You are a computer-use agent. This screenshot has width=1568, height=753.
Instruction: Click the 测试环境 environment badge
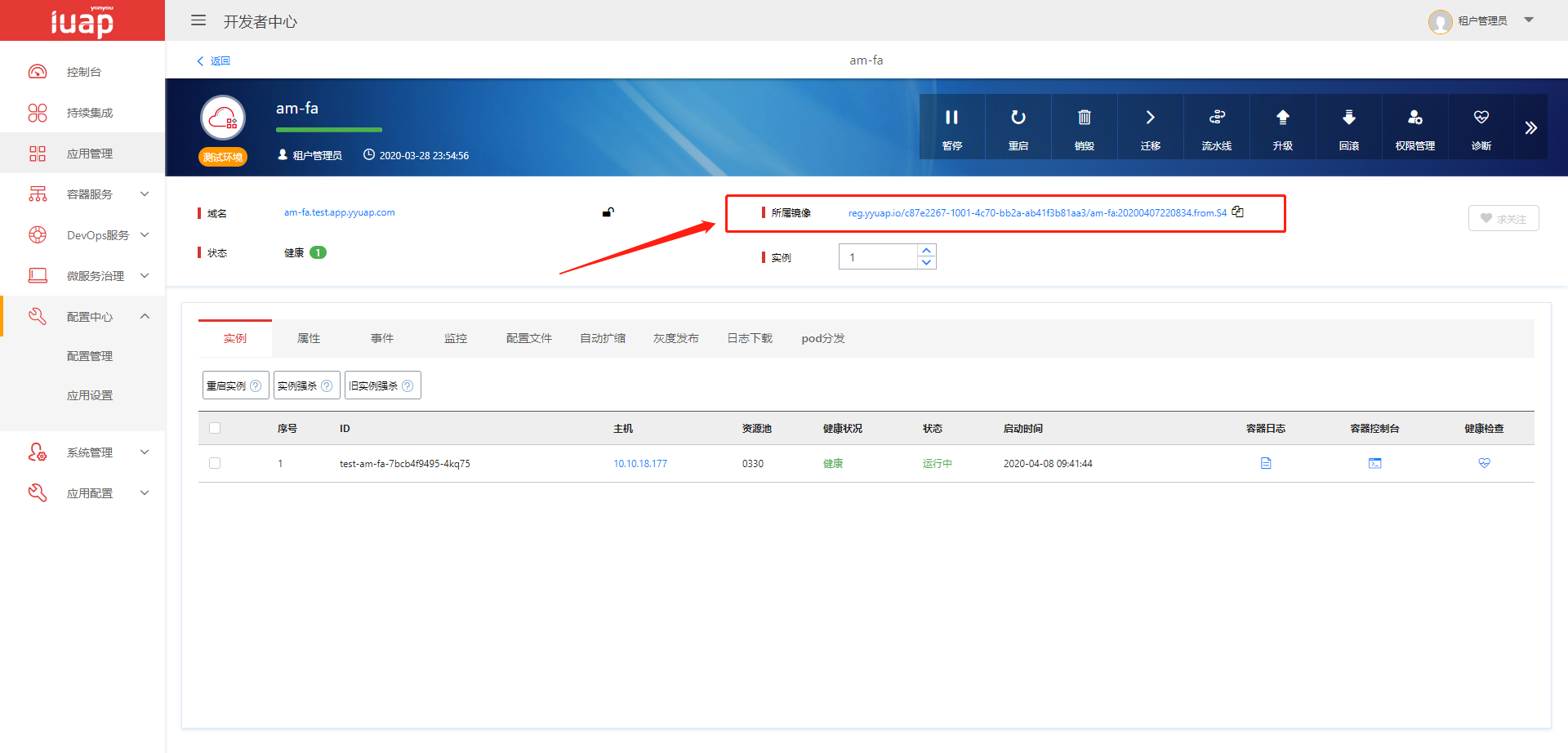coord(223,157)
